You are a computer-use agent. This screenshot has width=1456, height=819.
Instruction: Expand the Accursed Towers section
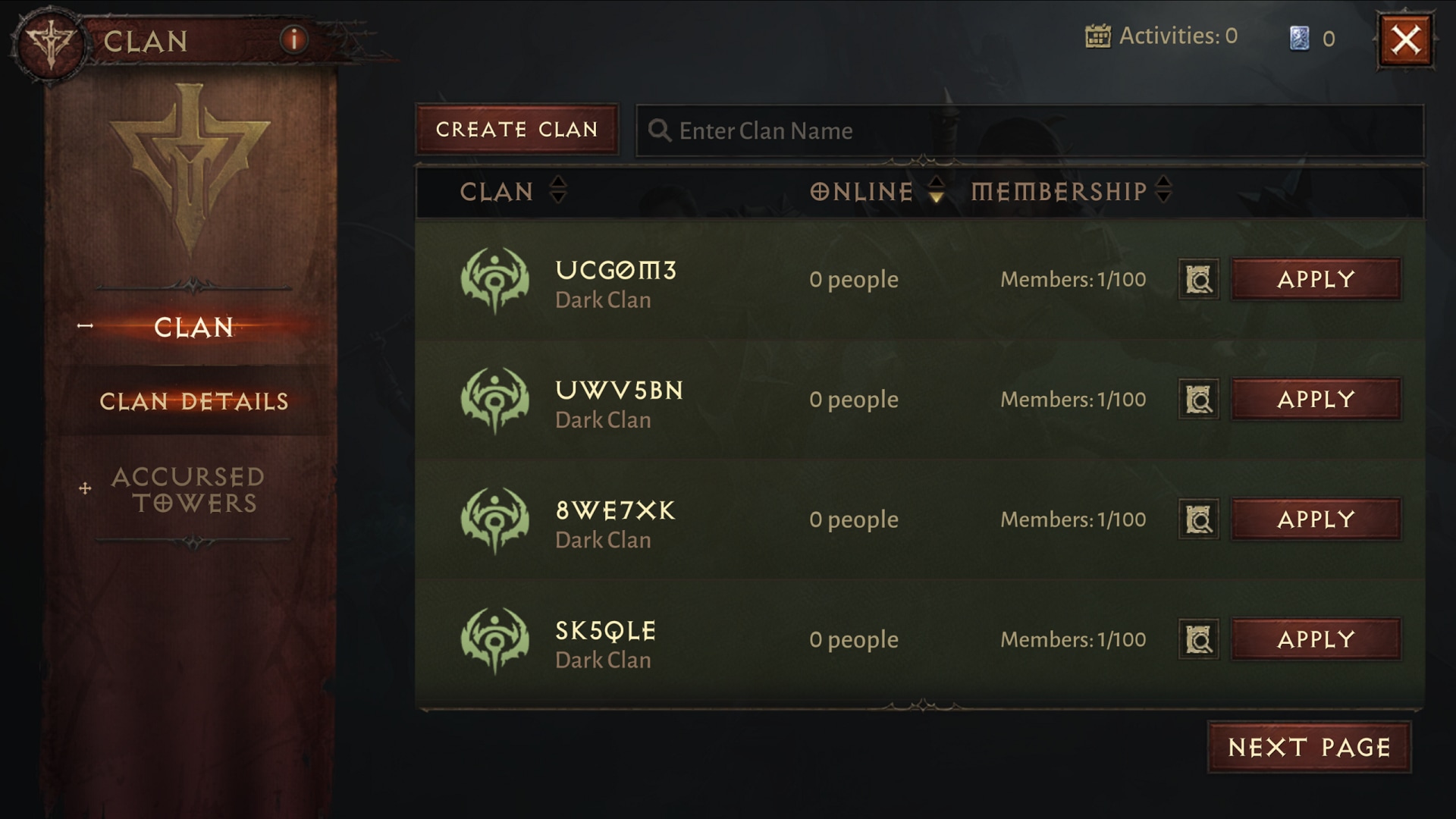click(x=85, y=487)
